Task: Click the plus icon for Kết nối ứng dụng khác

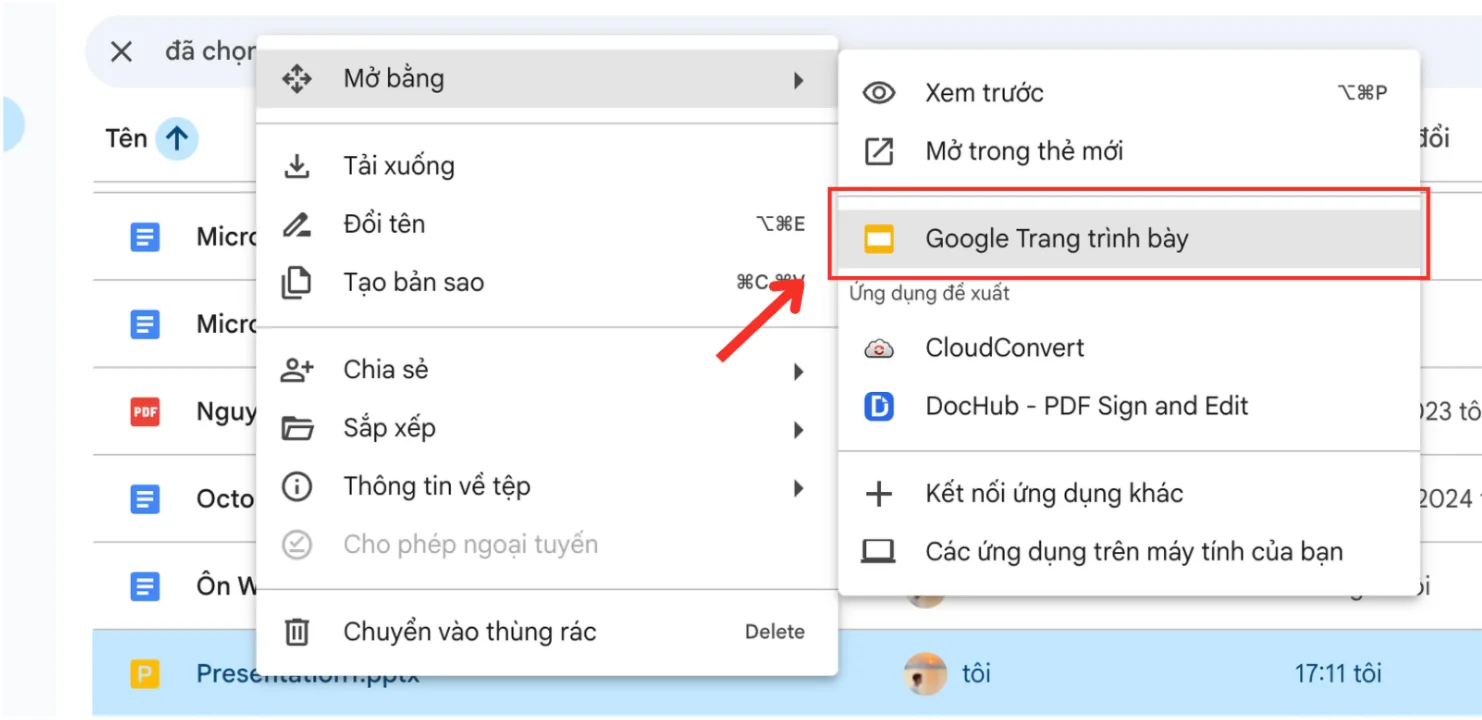Action: [x=879, y=493]
